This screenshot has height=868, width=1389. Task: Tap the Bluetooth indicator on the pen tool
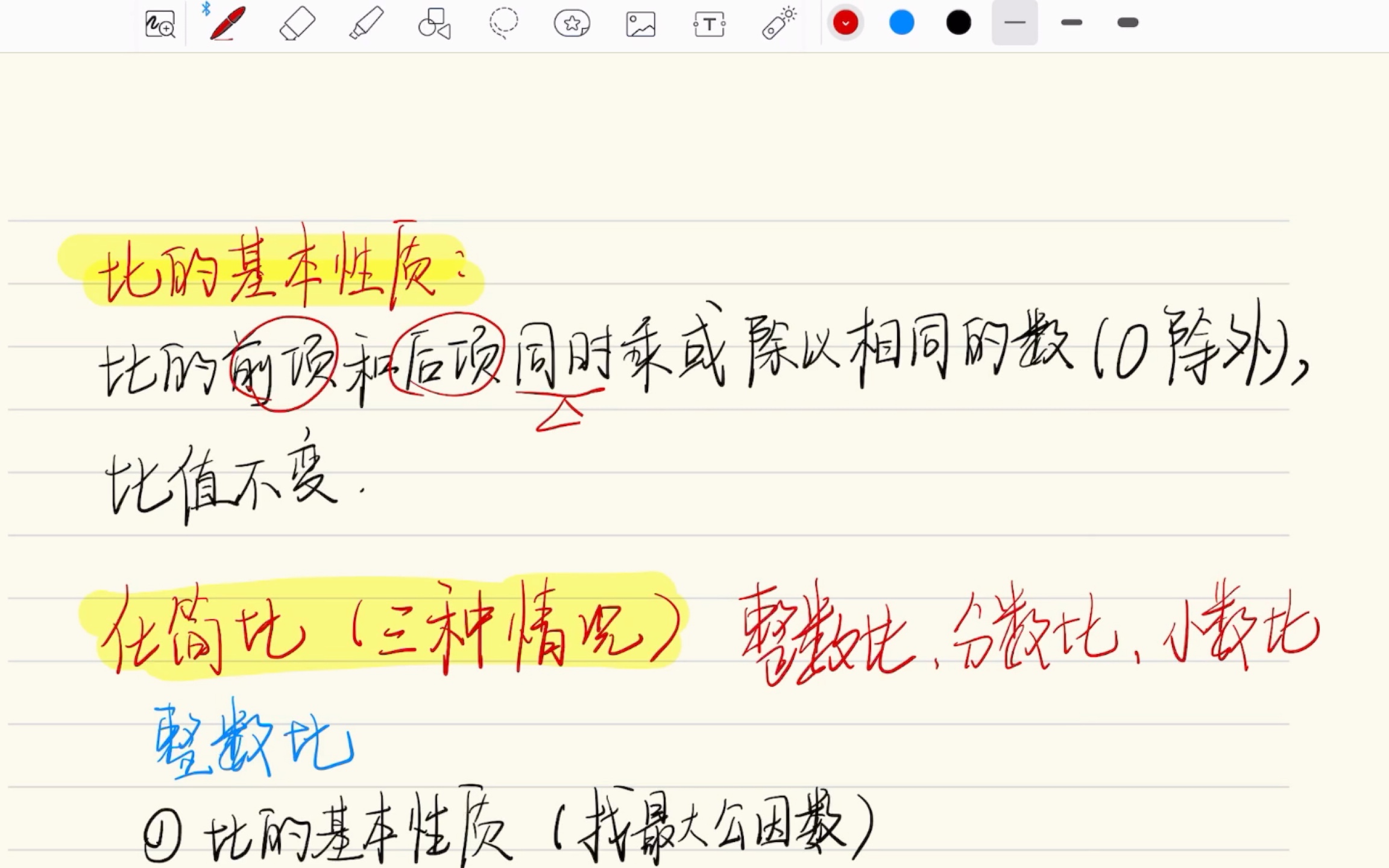[x=206, y=8]
